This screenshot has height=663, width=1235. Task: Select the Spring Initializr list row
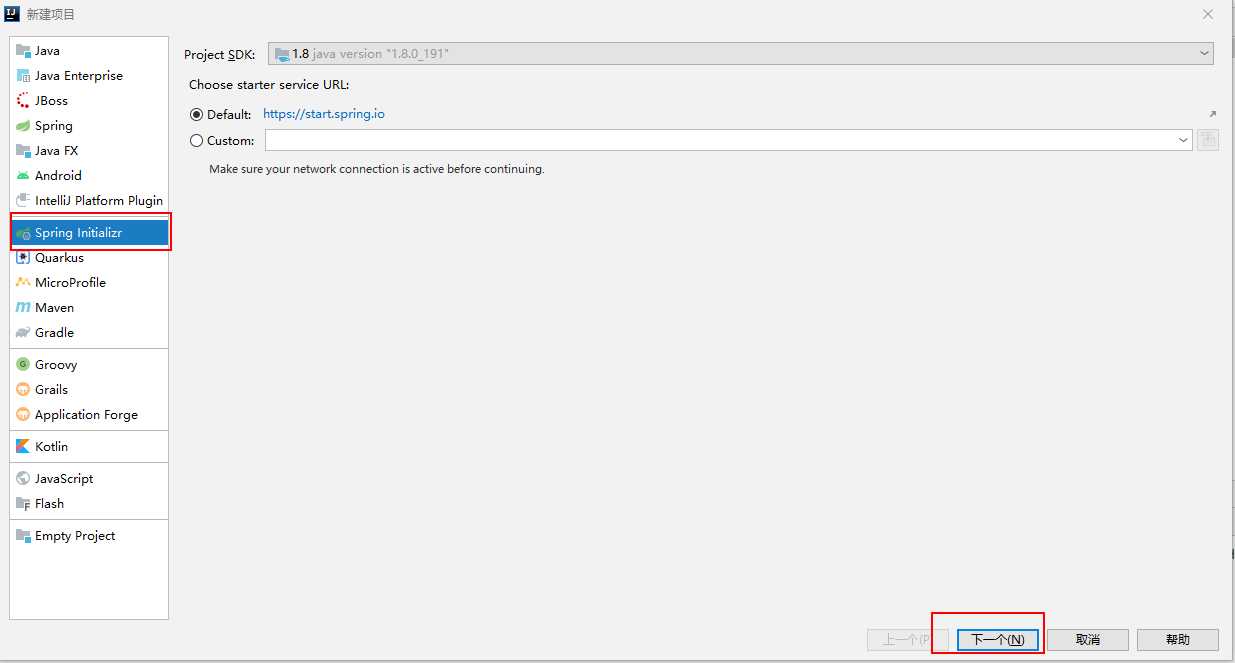pyautogui.click(x=89, y=233)
